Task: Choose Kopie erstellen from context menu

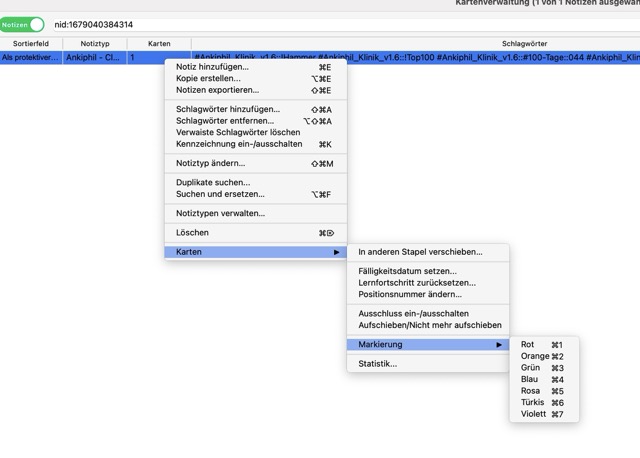Action: [x=208, y=78]
